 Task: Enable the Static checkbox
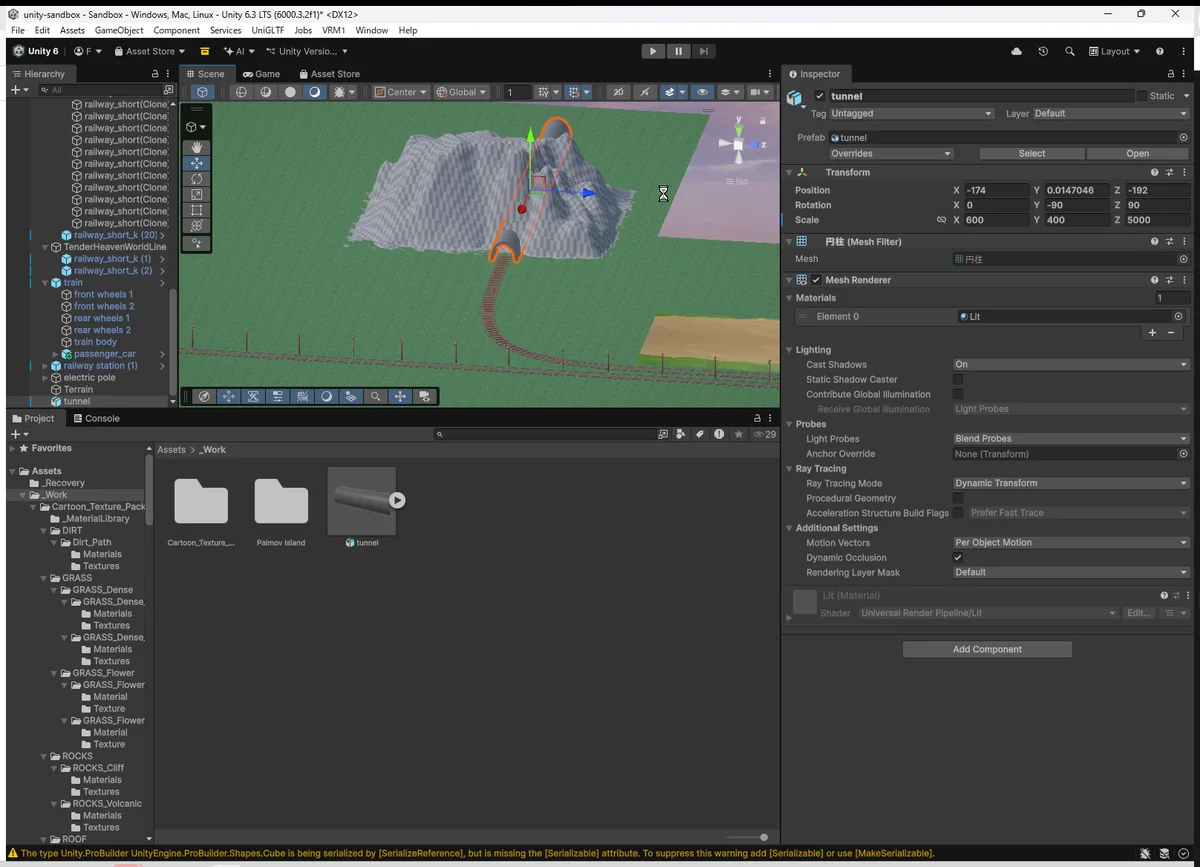pyautogui.click(x=1142, y=96)
